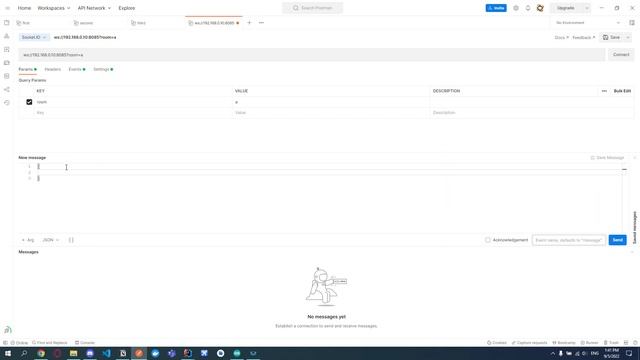The height and width of the screenshot is (360, 640).
Task: Open Bootcamp in status bar
Action: click(x=564, y=343)
